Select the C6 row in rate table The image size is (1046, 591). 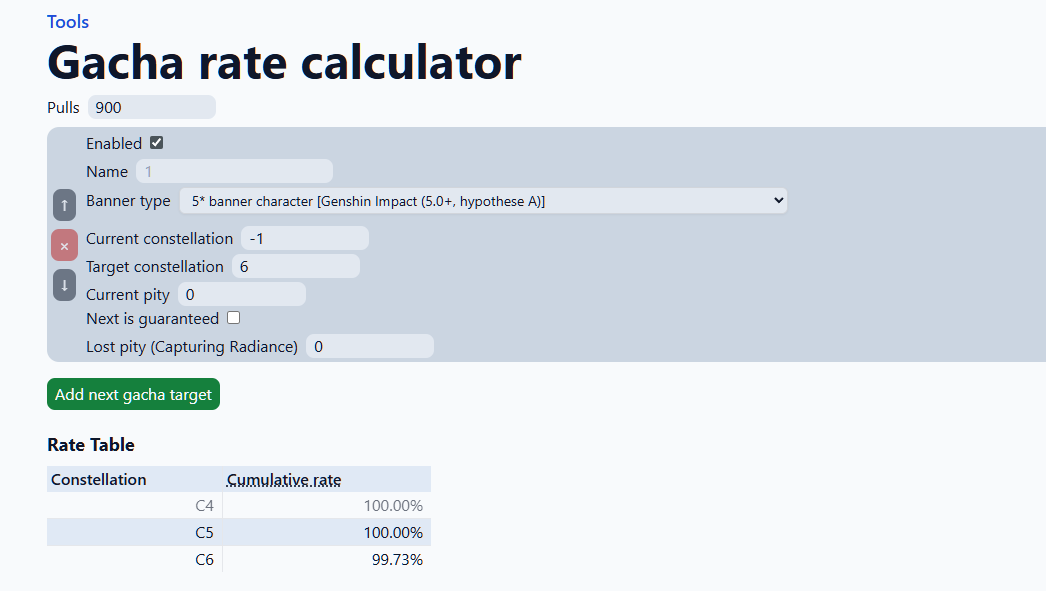pos(204,560)
